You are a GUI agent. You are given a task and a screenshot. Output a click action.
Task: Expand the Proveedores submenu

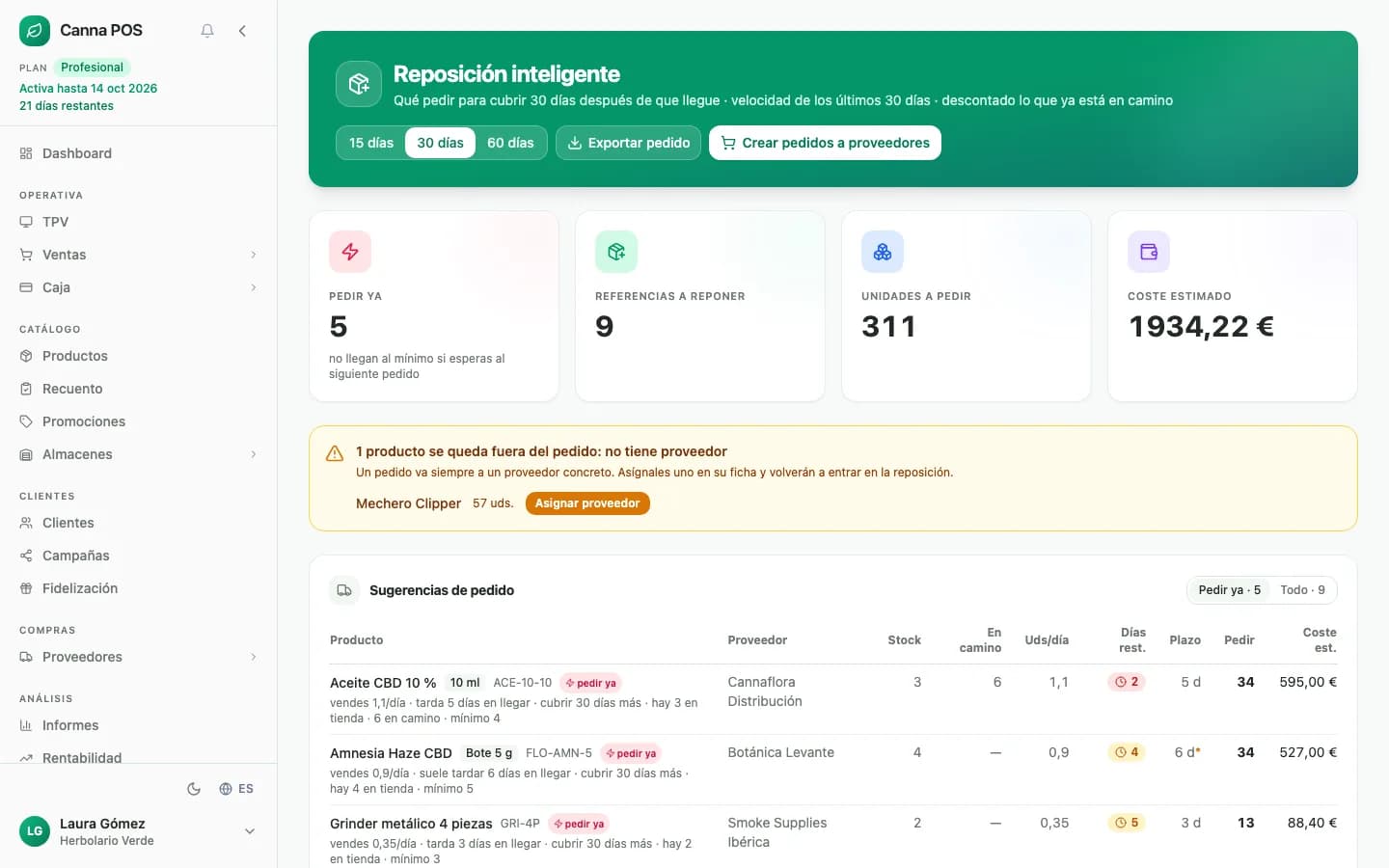139,657
